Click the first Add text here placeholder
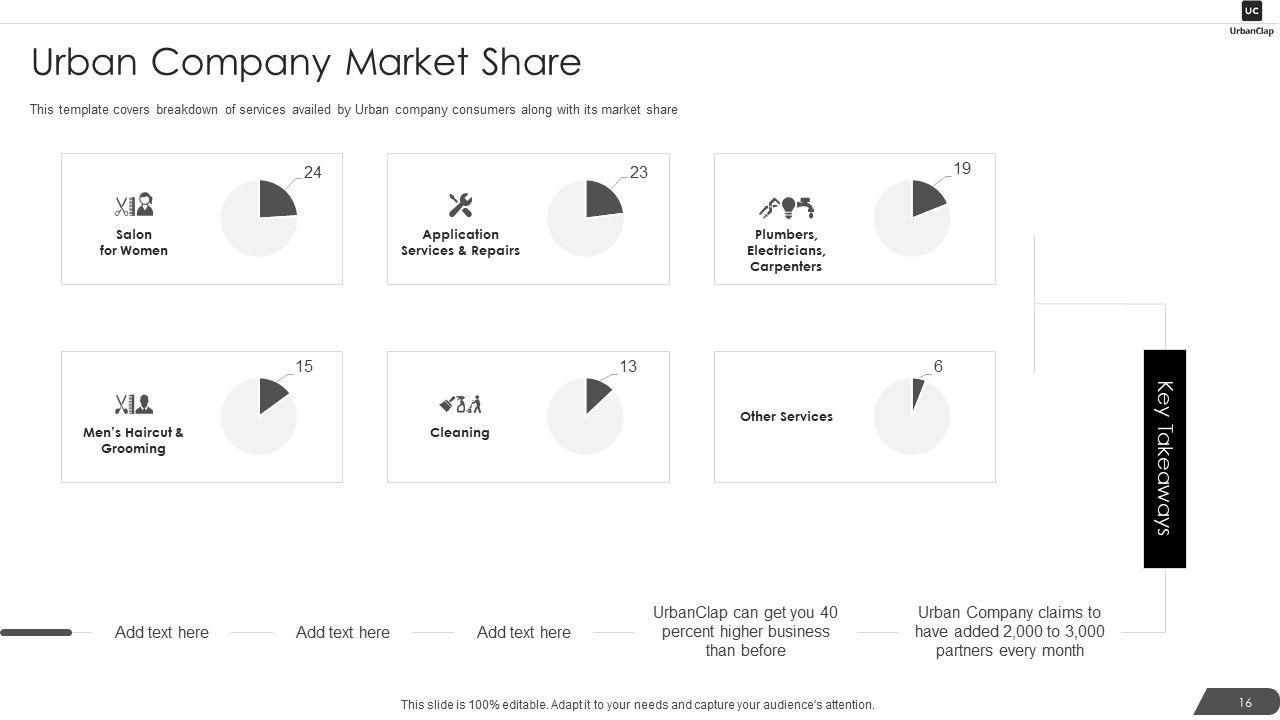This screenshot has width=1280, height=720. coord(162,632)
